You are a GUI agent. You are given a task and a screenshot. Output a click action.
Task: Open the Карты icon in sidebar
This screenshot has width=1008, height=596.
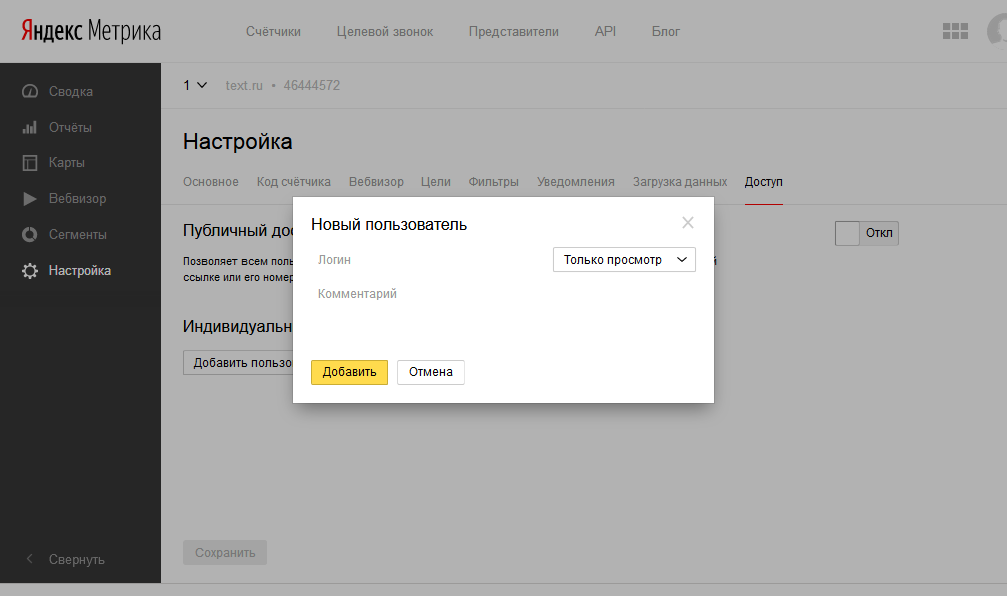coord(30,163)
